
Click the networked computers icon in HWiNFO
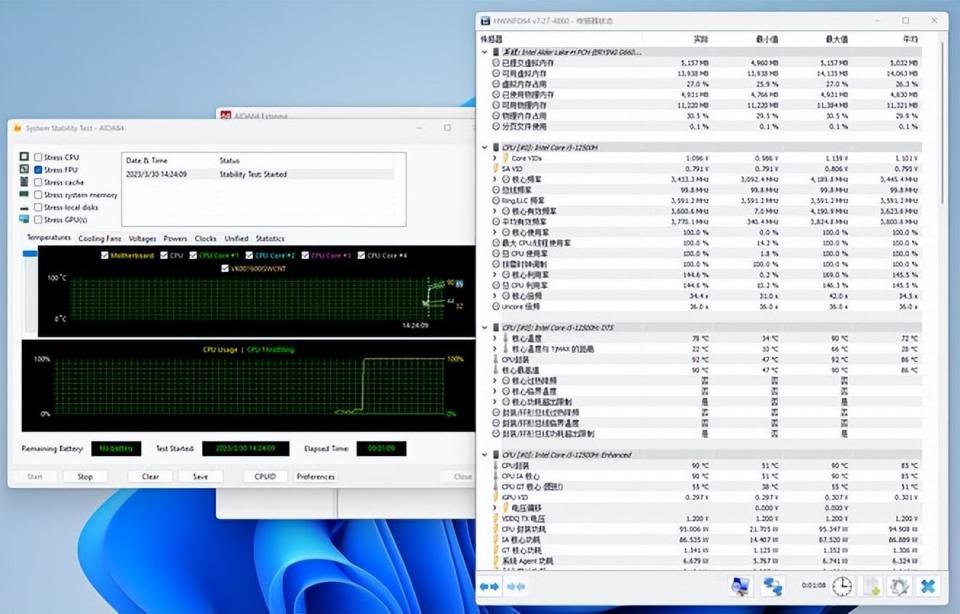pyautogui.click(x=772, y=586)
